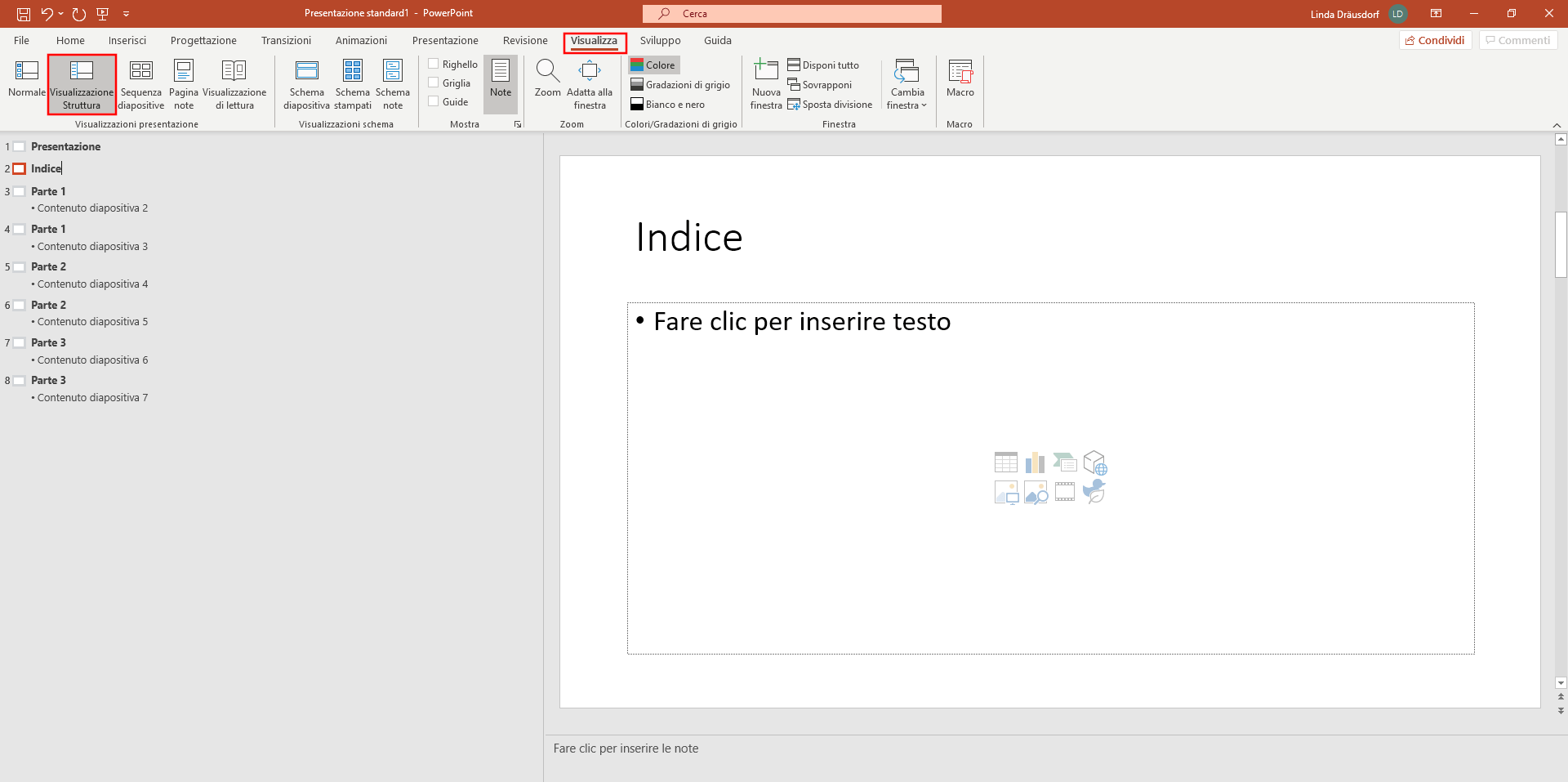This screenshot has width=1568, height=782.
Task: Insert video via placeholder filmstrip icon
Action: [1065, 491]
